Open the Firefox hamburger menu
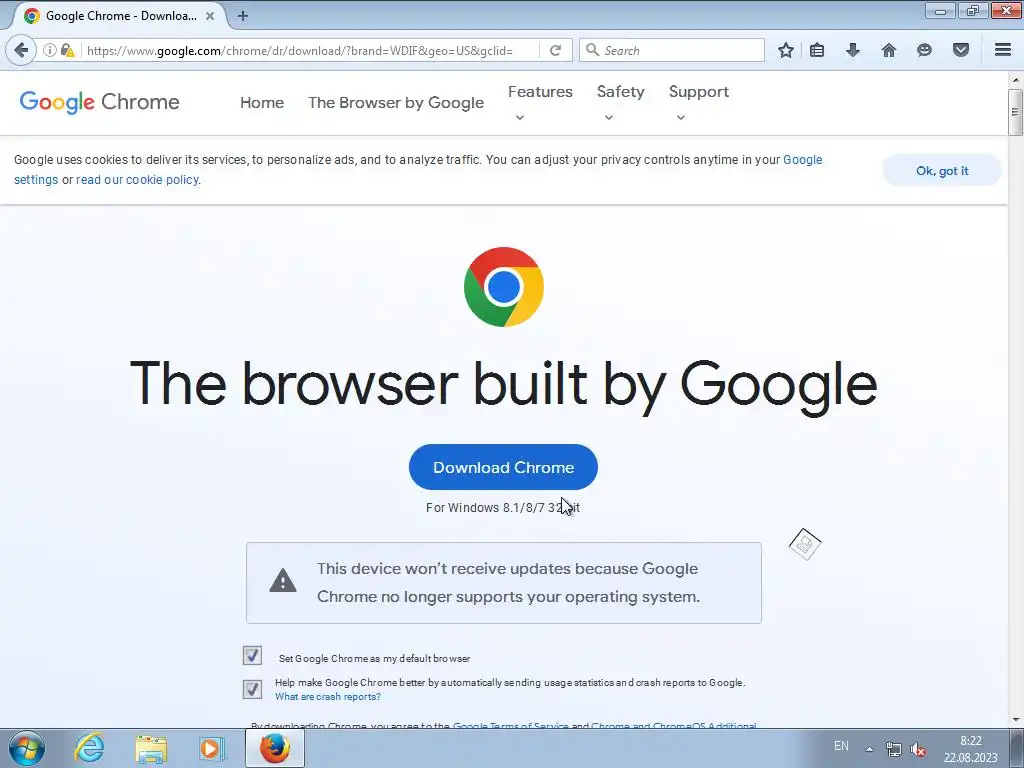The height and width of the screenshot is (768, 1024). 1003,50
